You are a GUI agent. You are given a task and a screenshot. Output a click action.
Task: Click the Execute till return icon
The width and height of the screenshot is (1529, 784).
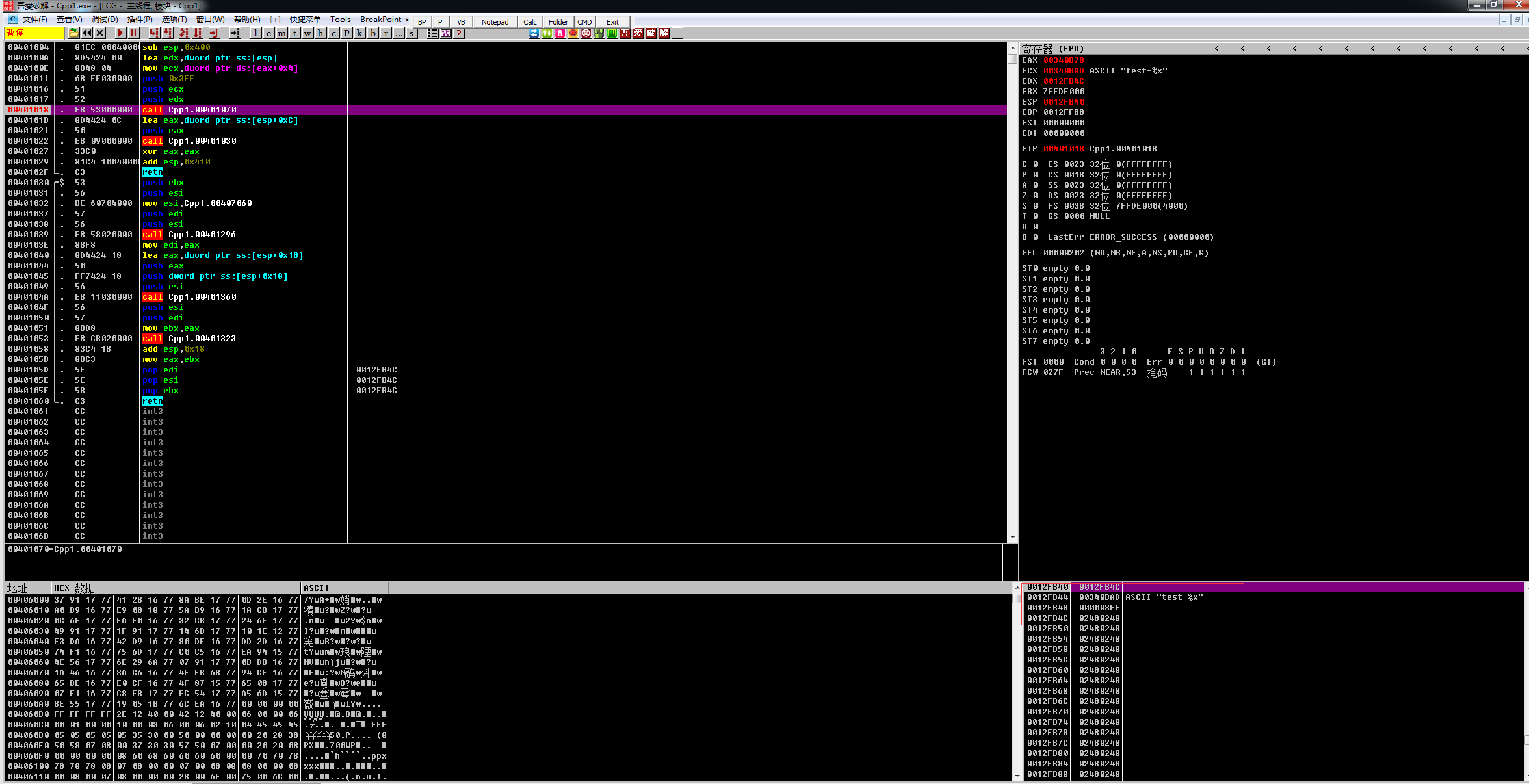coord(214,33)
